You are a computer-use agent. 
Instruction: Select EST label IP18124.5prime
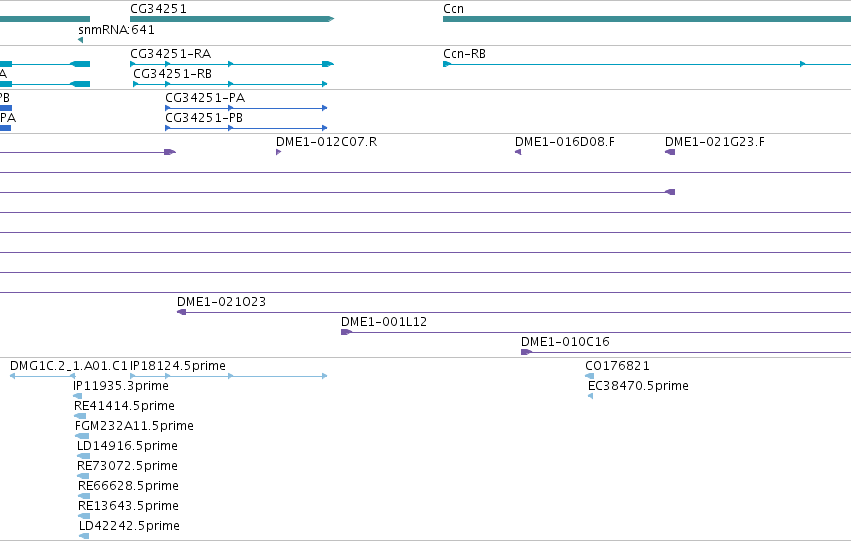tap(177, 366)
